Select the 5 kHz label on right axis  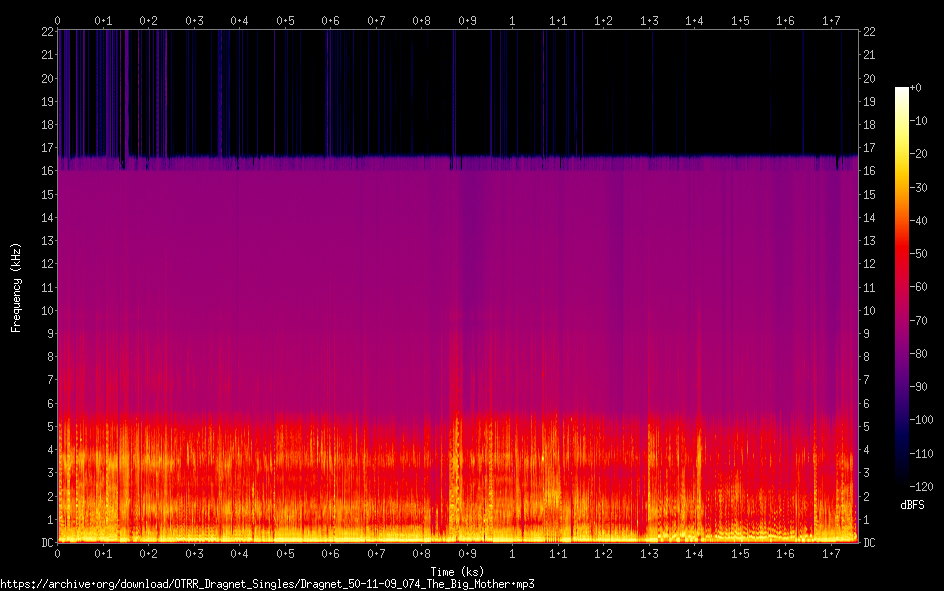tap(867, 427)
